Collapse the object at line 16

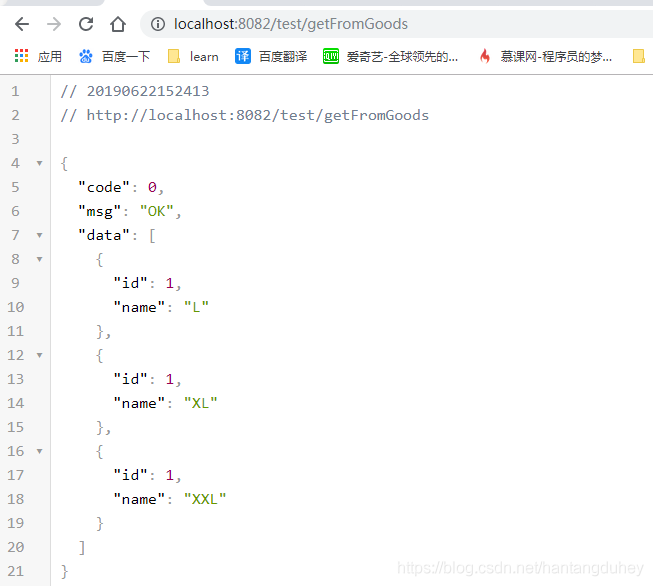tap(40, 451)
